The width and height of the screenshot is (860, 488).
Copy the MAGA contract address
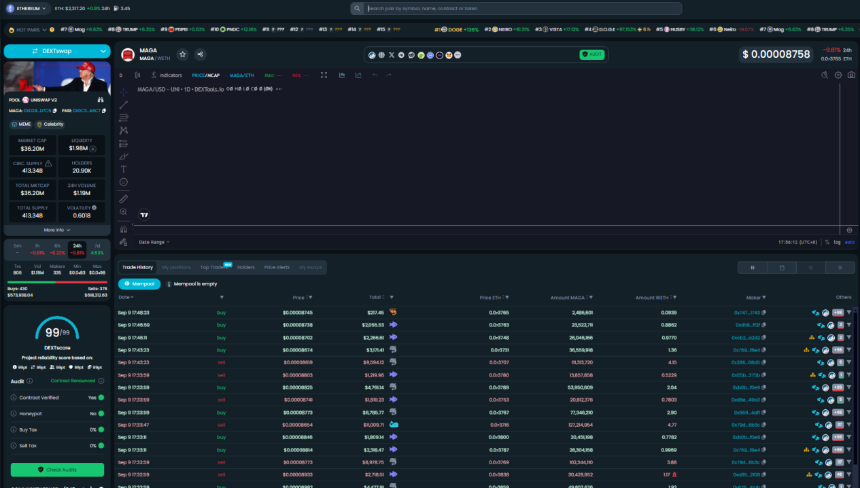pyautogui.click(x=55, y=111)
